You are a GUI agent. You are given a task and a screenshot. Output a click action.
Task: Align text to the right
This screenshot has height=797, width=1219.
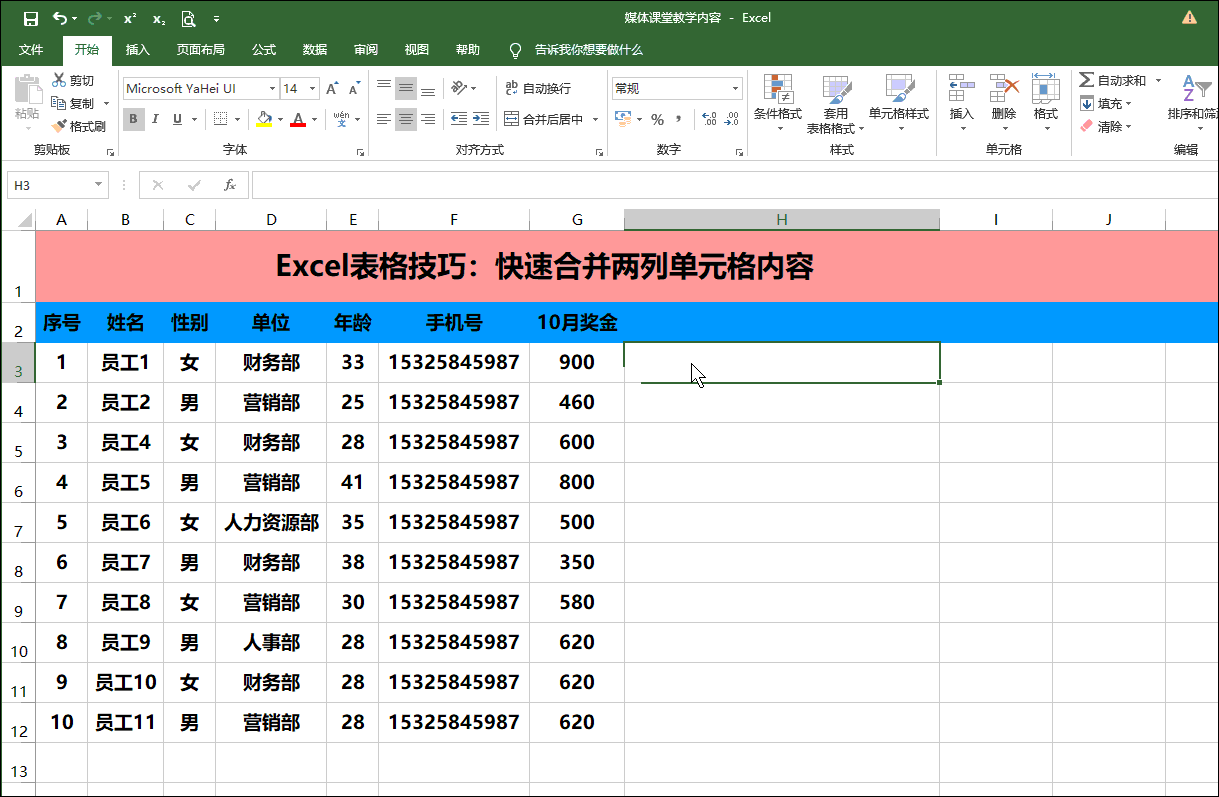coord(427,119)
